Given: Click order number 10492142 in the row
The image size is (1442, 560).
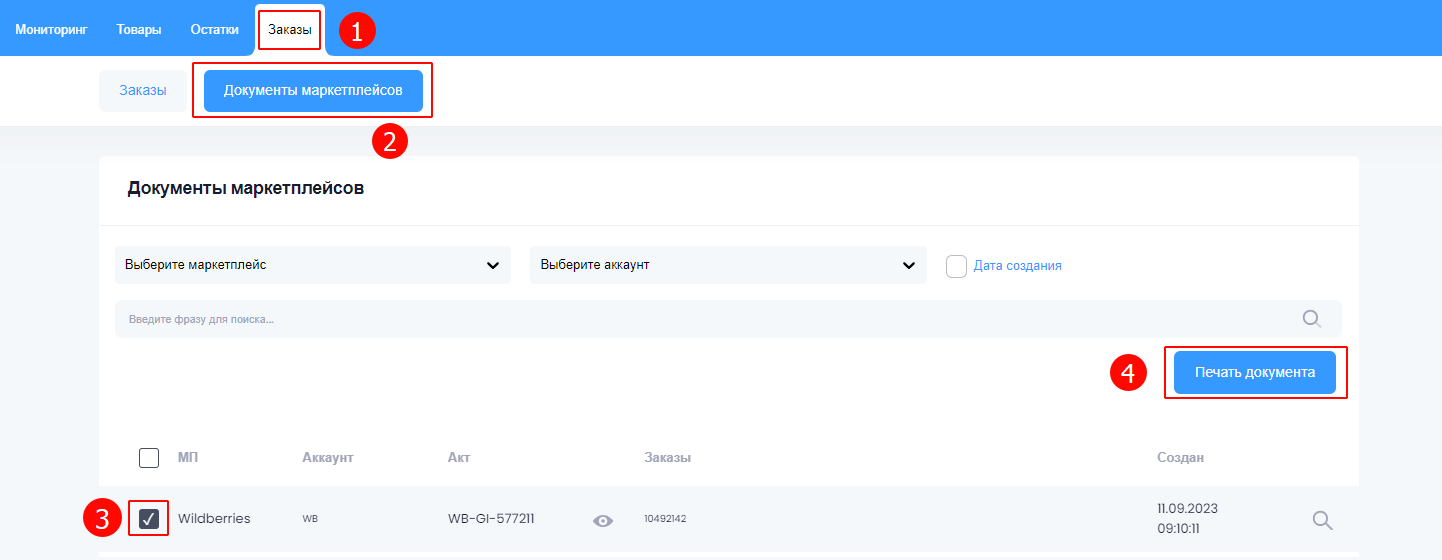Looking at the screenshot, I should click(x=665, y=519).
